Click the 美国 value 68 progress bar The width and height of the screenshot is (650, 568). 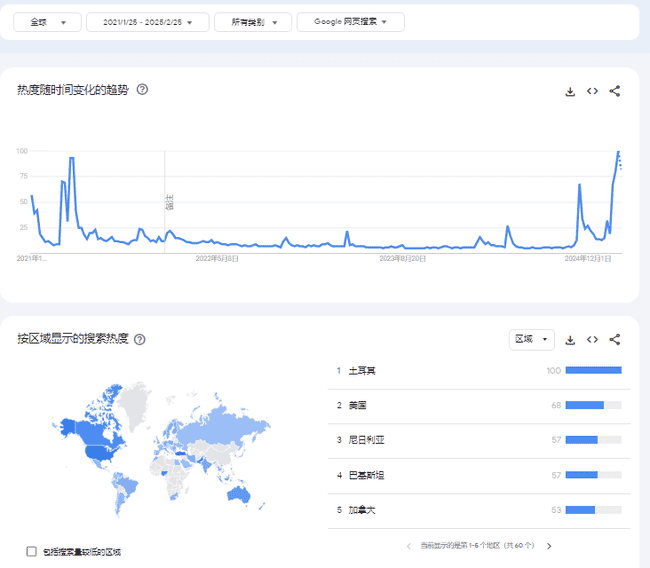coord(594,405)
